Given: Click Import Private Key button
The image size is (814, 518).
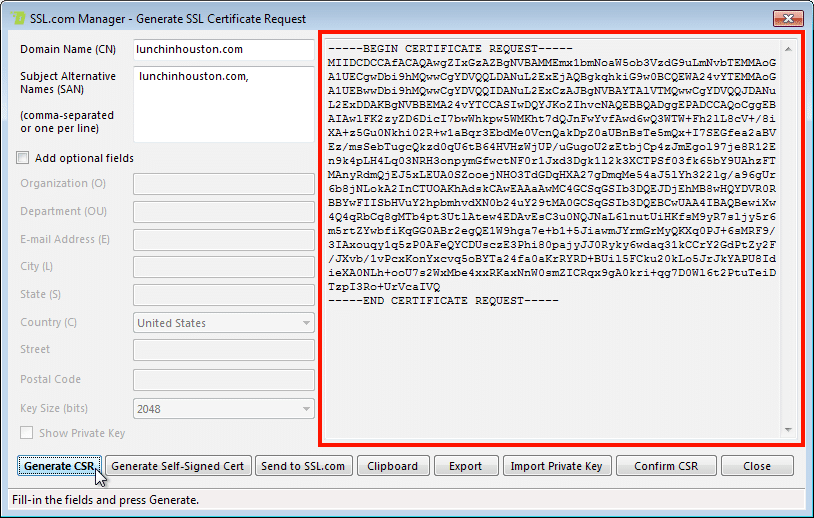Looking at the screenshot, I should click(556, 466).
